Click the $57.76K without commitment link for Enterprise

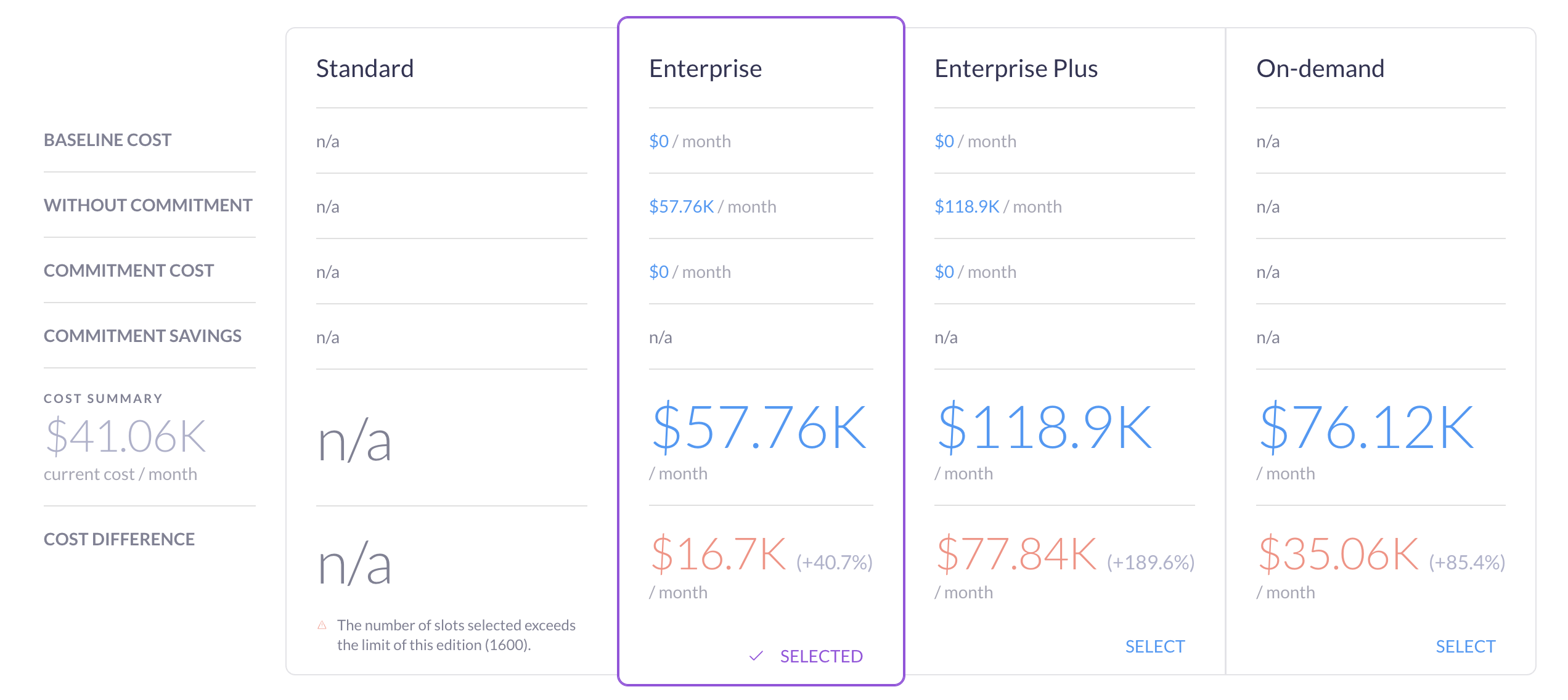coord(680,206)
